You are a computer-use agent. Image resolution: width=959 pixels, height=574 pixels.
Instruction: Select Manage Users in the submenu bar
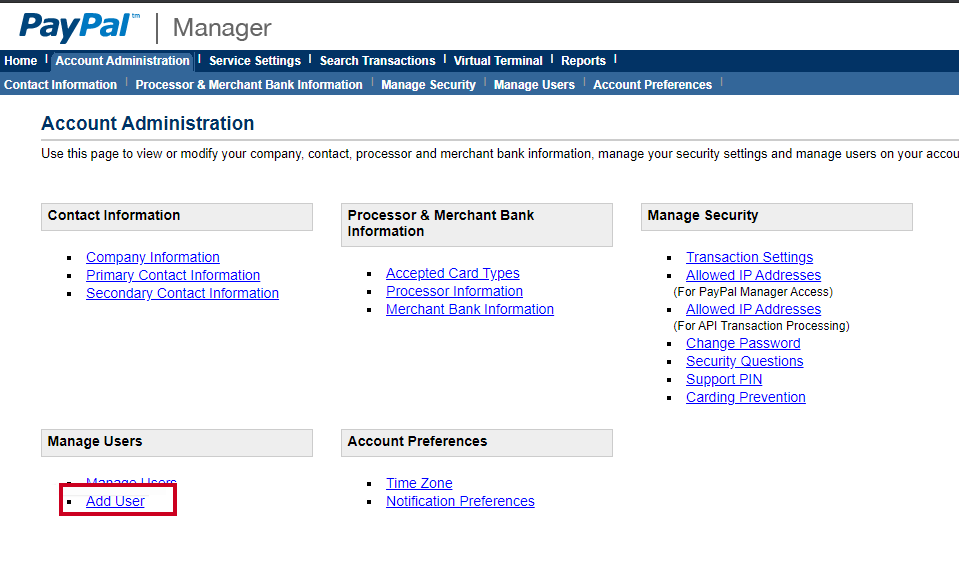tap(535, 84)
